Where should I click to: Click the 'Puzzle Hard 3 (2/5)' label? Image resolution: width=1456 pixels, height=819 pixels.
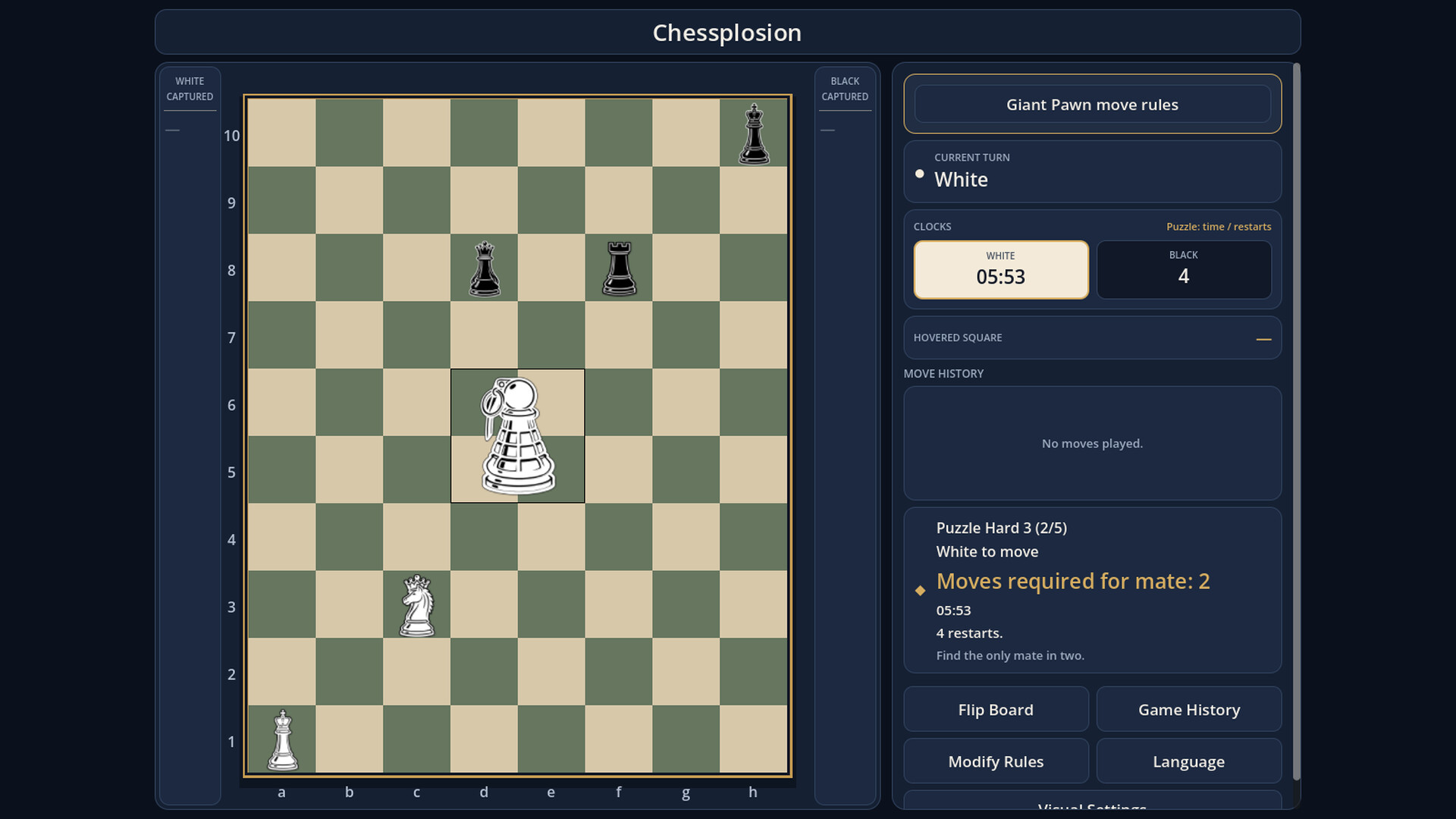click(x=1001, y=528)
